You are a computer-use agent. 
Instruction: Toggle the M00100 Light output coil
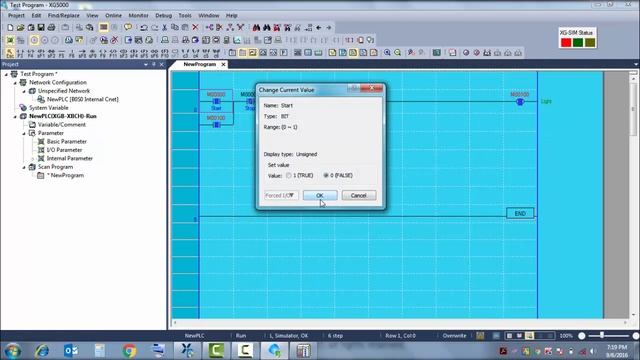(520, 102)
